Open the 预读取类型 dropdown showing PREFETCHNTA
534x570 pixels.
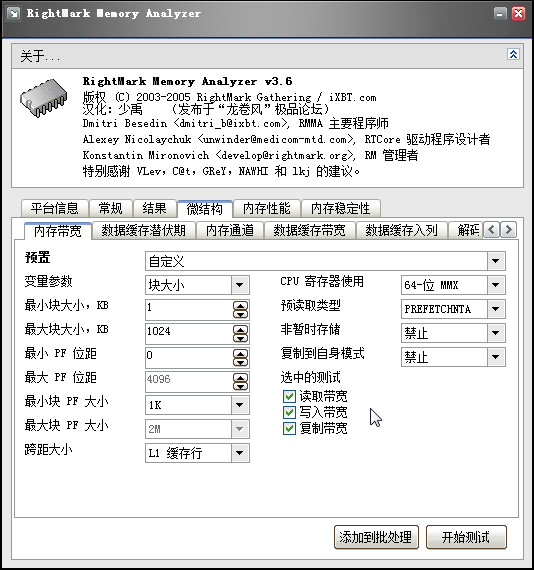coord(453,309)
